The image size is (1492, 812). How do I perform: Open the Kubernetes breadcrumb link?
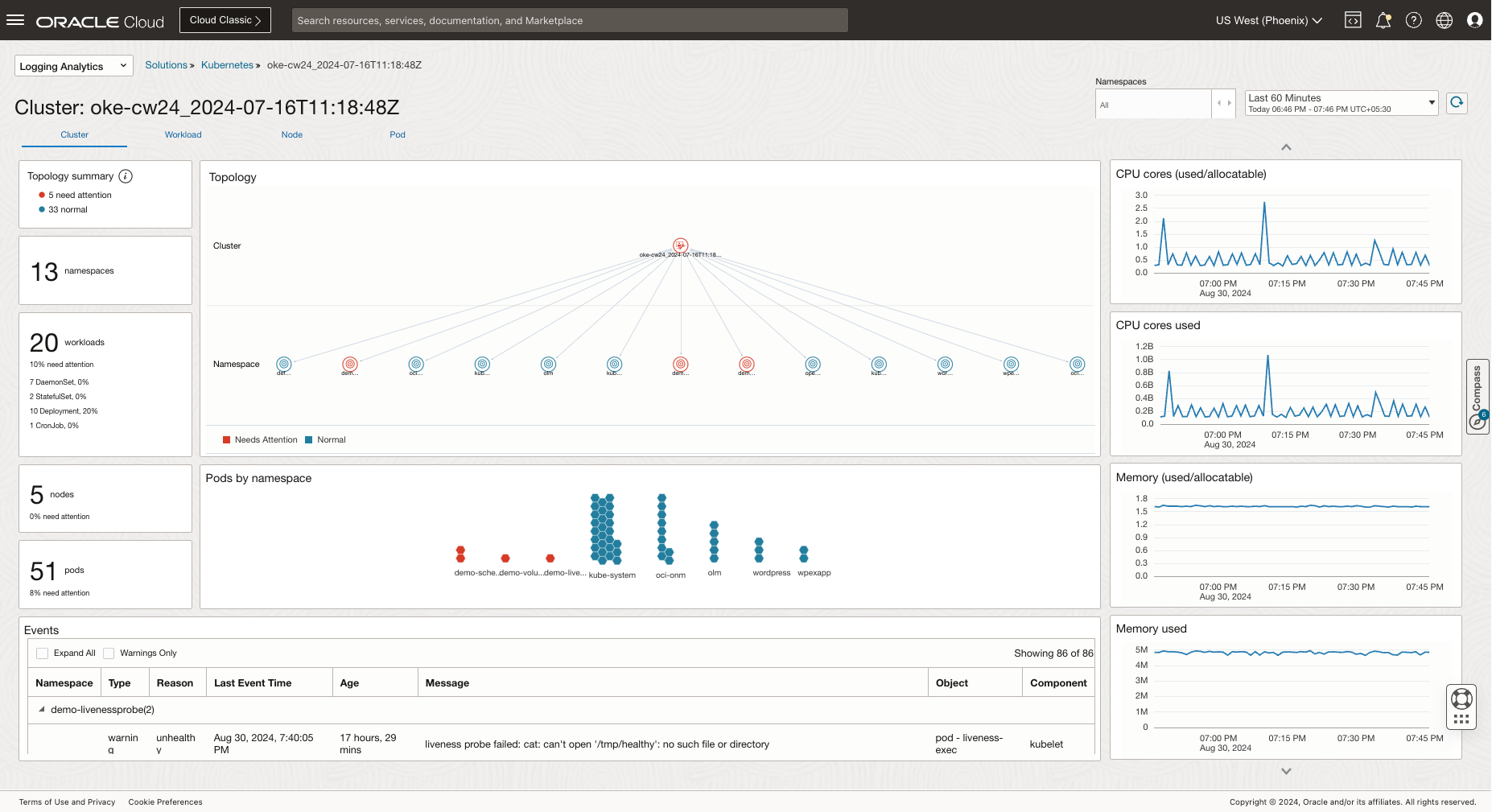click(227, 65)
